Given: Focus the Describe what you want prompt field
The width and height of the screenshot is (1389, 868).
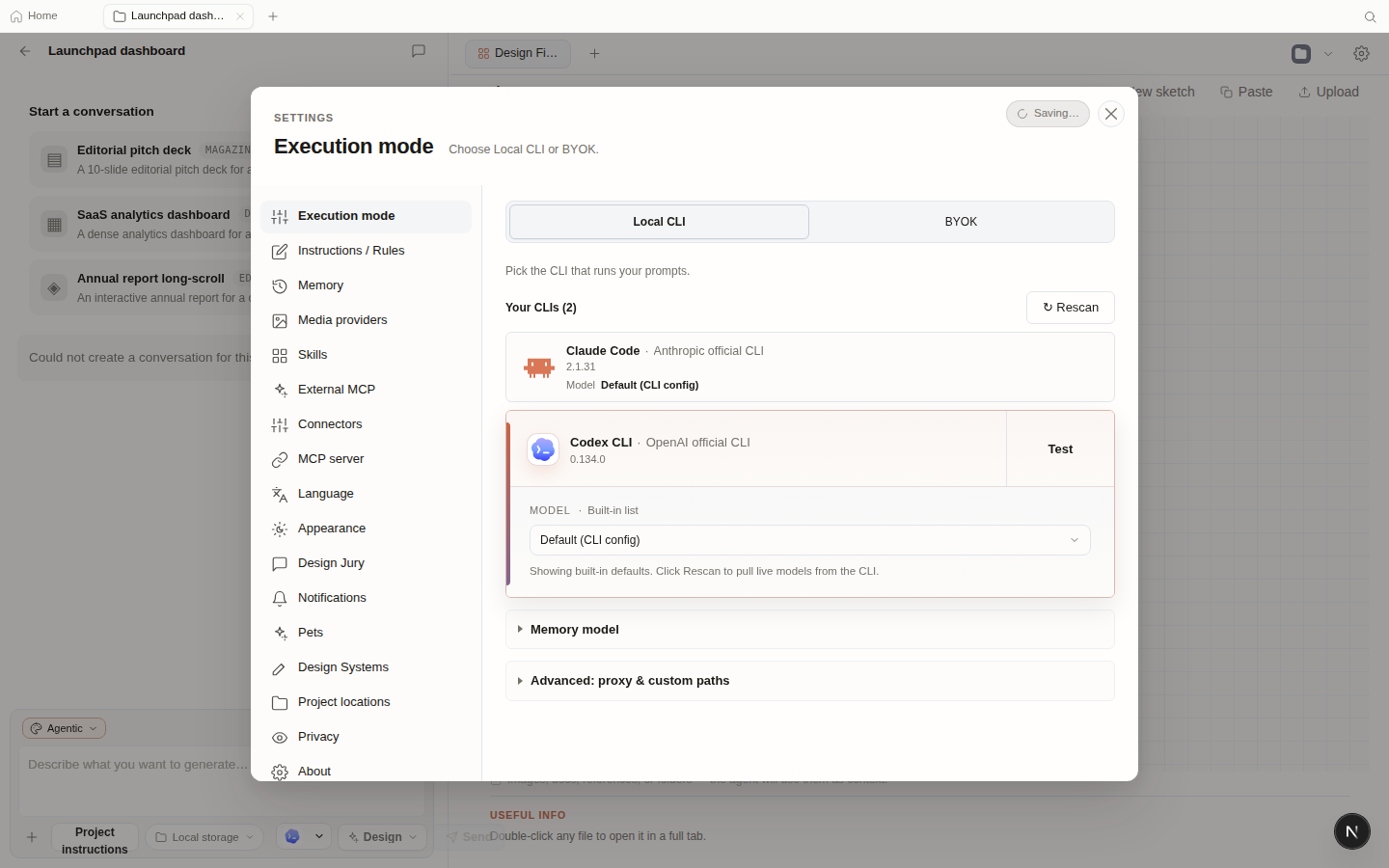Looking at the screenshot, I should [222, 779].
